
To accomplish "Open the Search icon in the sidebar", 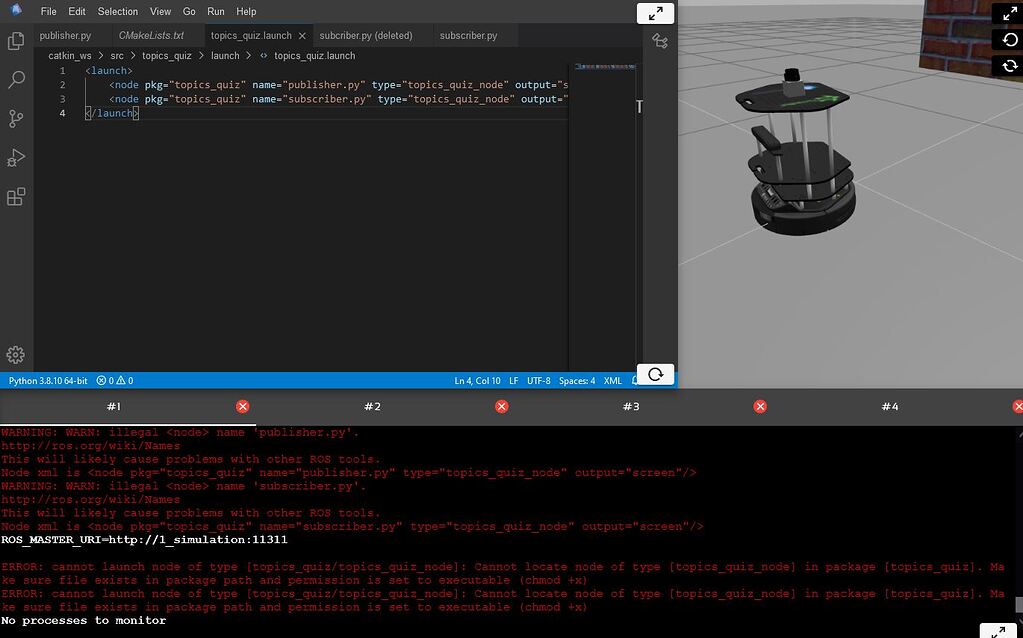I will [16, 80].
